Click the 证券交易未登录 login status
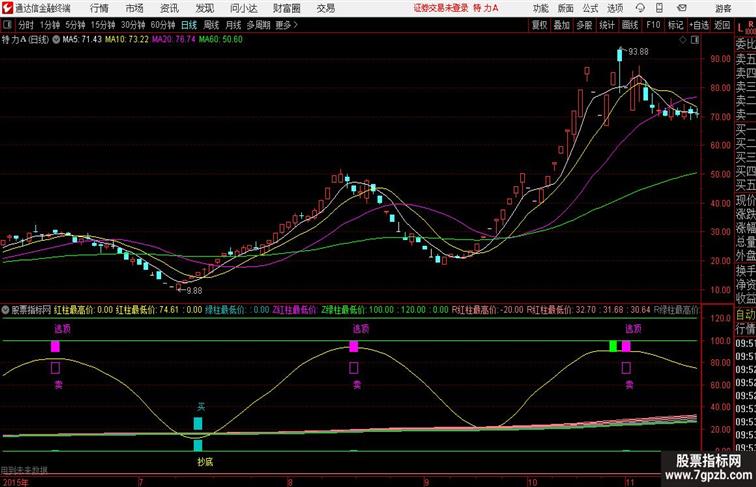 [441, 8]
